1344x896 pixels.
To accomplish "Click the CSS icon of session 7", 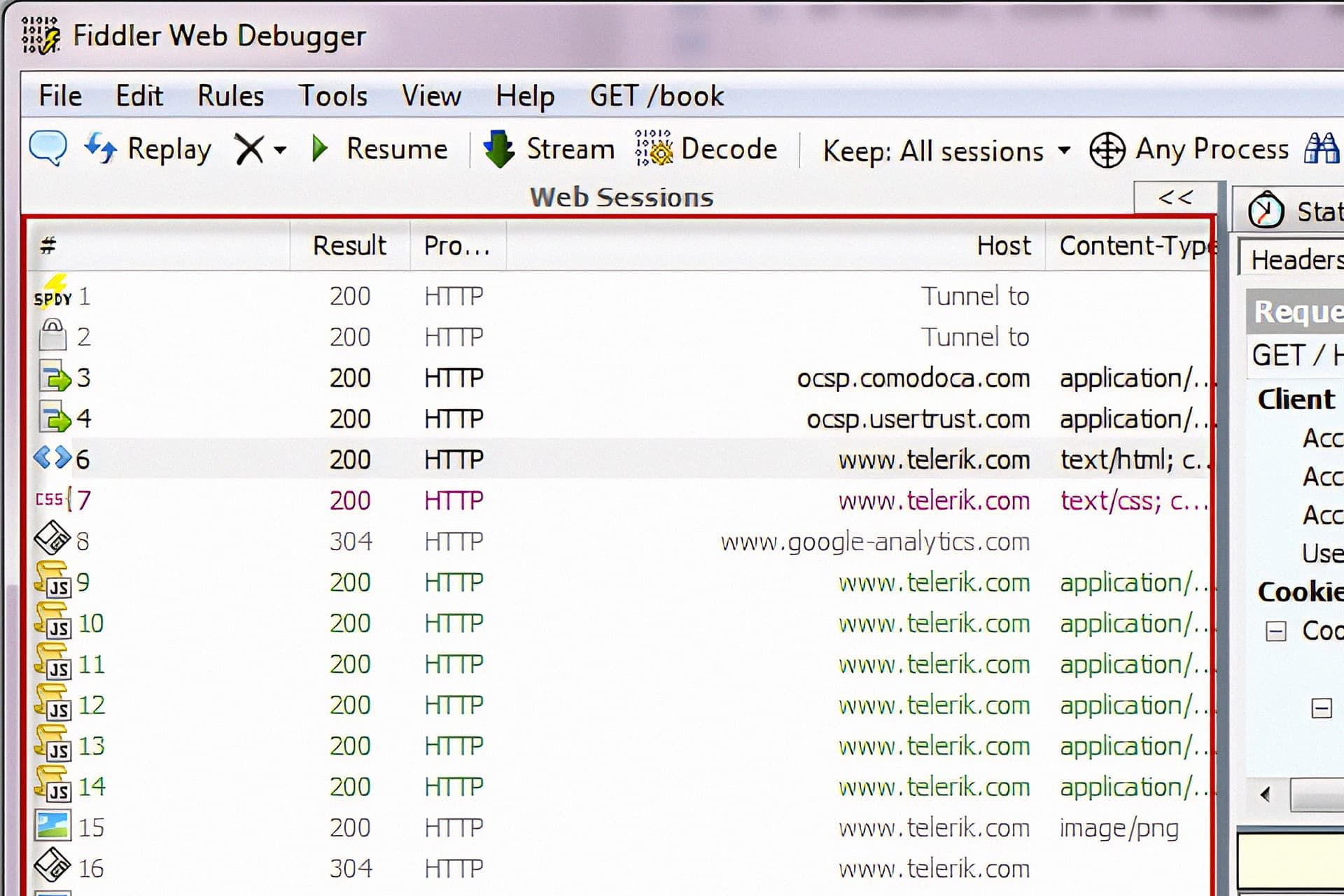I will (53, 499).
